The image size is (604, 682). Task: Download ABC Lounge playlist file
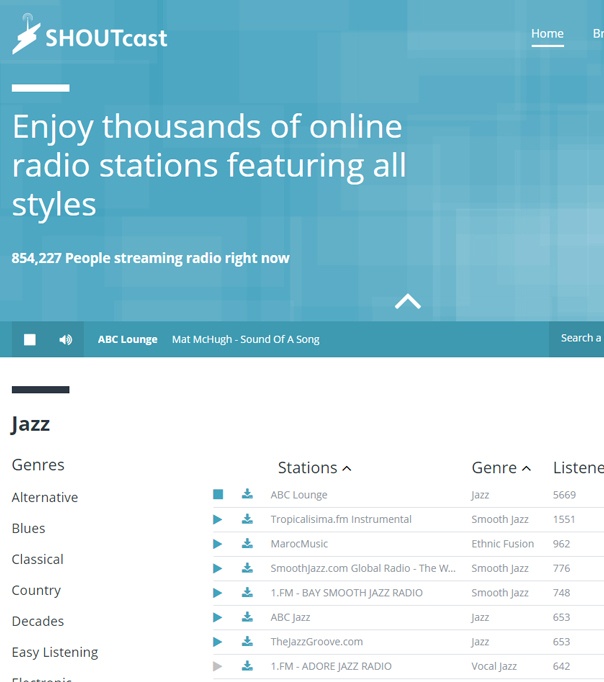pyautogui.click(x=247, y=494)
